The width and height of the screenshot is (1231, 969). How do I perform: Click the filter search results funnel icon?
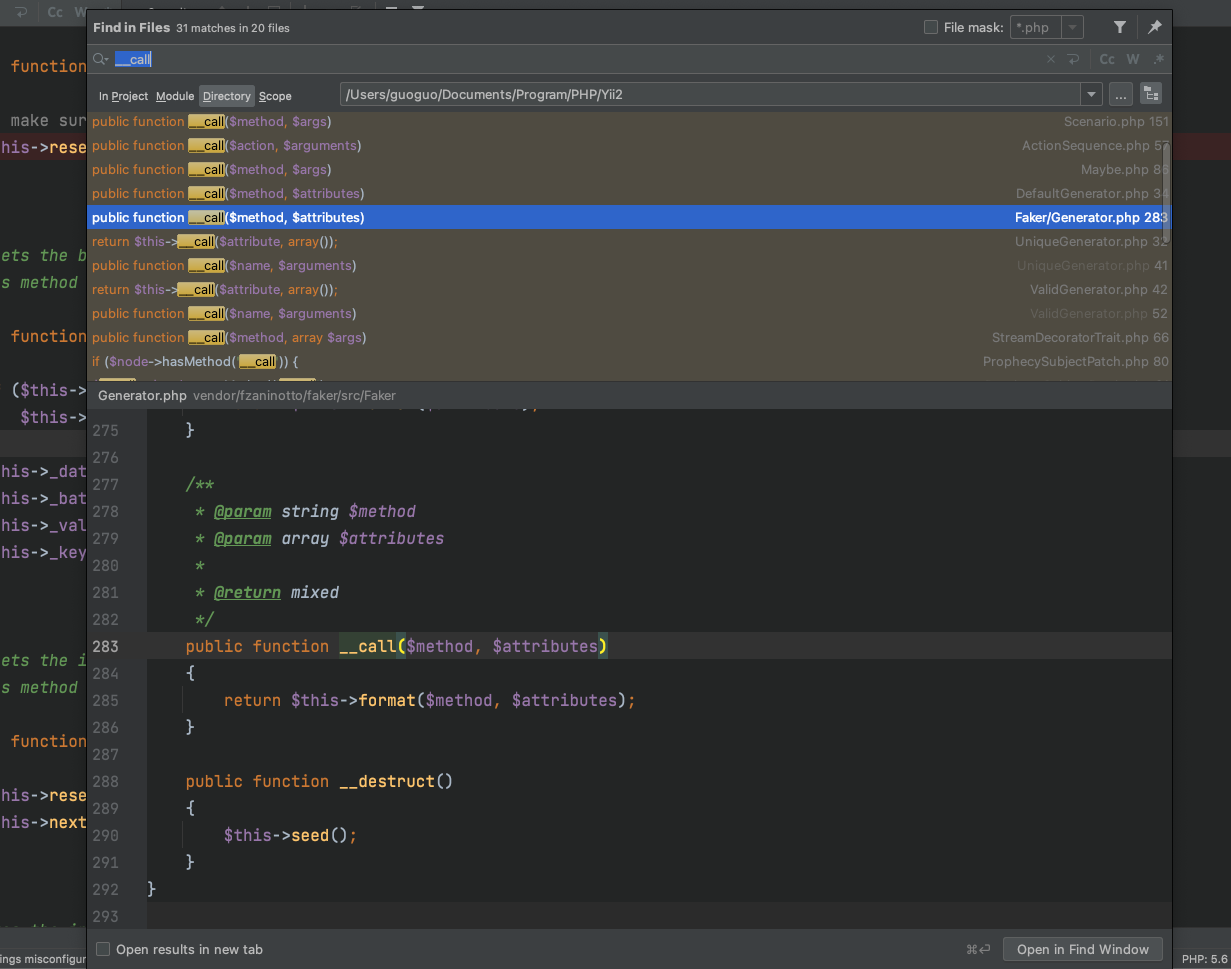click(1120, 28)
